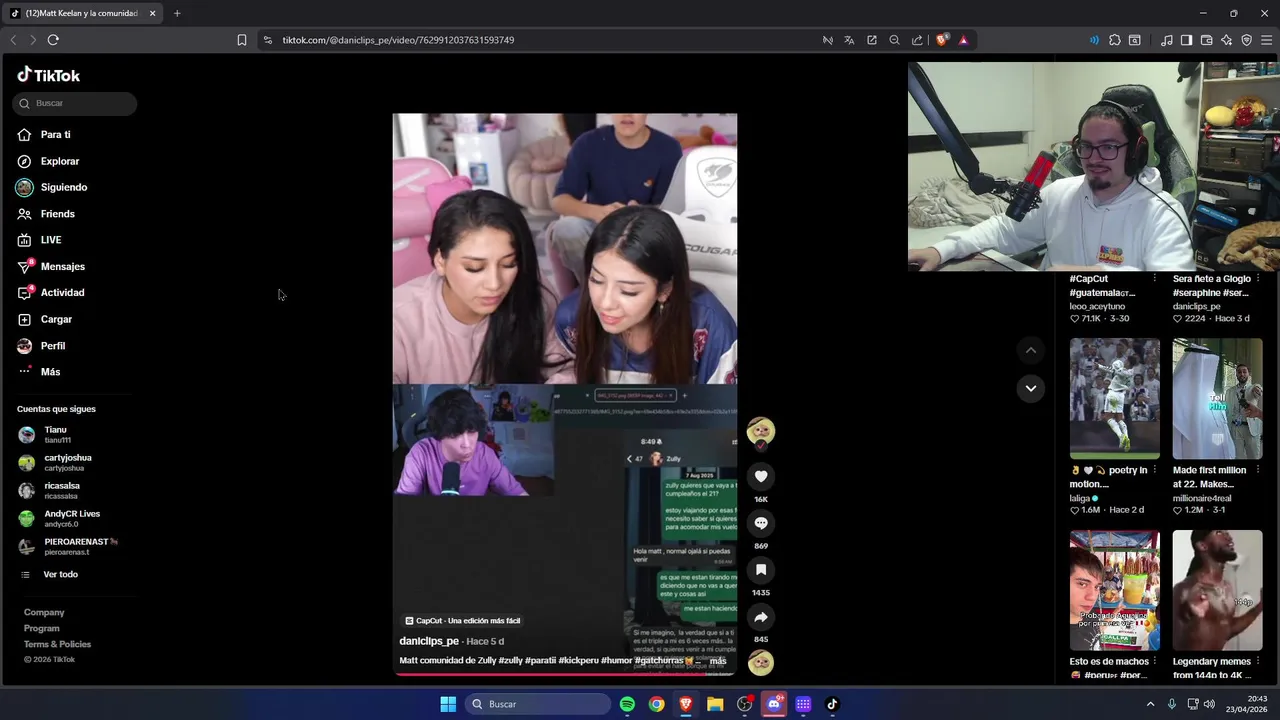Expand caption with más link
The width and height of the screenshot is (1280, 720).
(718, 661)
